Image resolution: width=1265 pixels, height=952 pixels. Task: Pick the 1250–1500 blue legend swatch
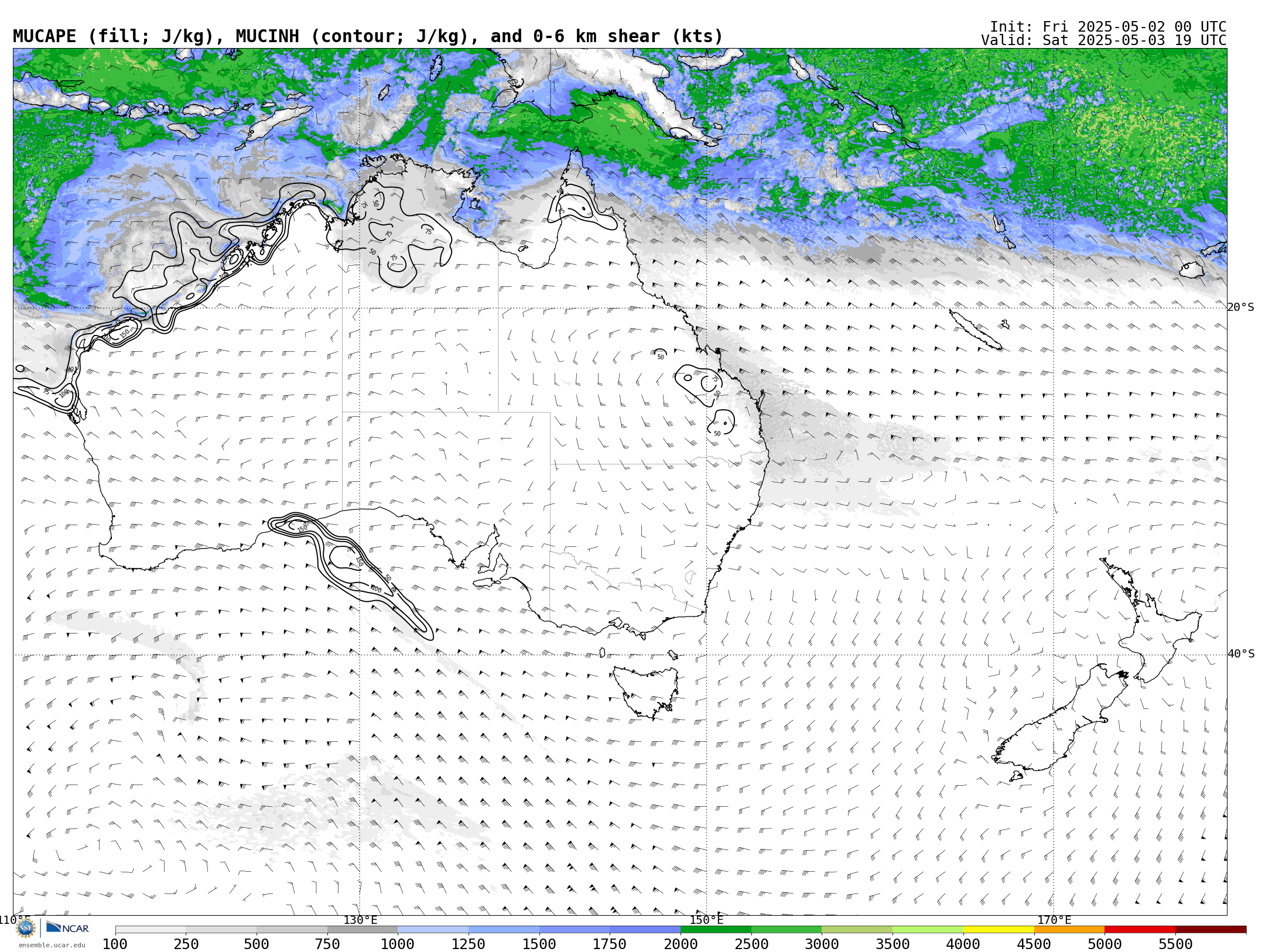[x=504, y=930]
